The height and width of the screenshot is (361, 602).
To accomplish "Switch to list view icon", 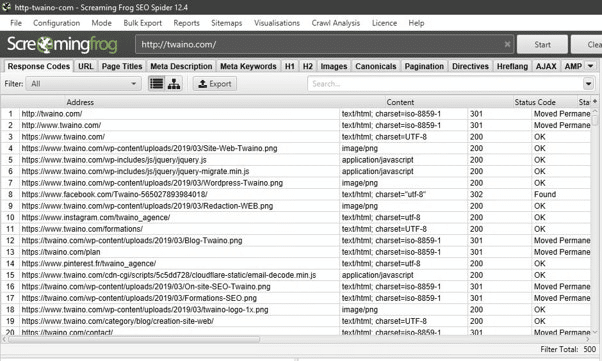I will pyautogui.click(x=156, y=83).
